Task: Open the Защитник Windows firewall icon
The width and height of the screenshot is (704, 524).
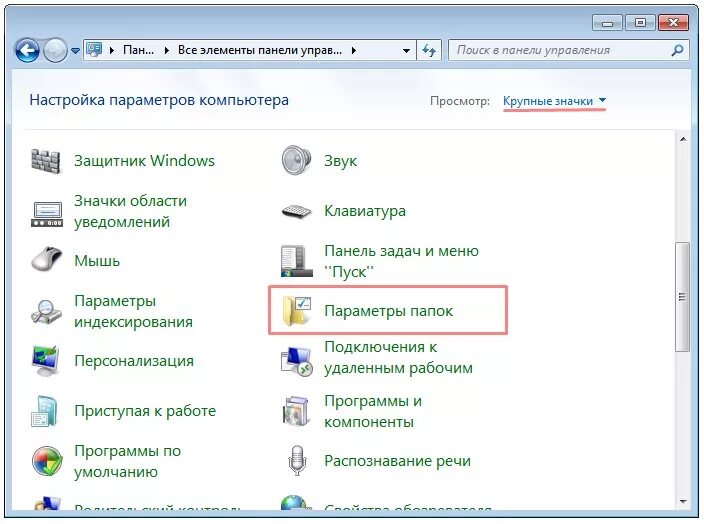Action: pos(45,161)
